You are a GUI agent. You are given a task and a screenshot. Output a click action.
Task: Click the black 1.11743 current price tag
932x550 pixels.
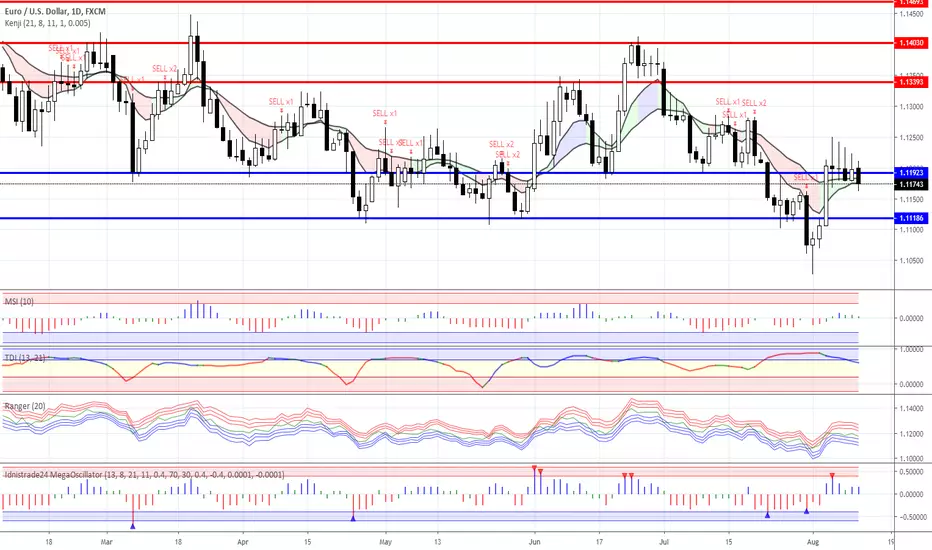[911, 184]
